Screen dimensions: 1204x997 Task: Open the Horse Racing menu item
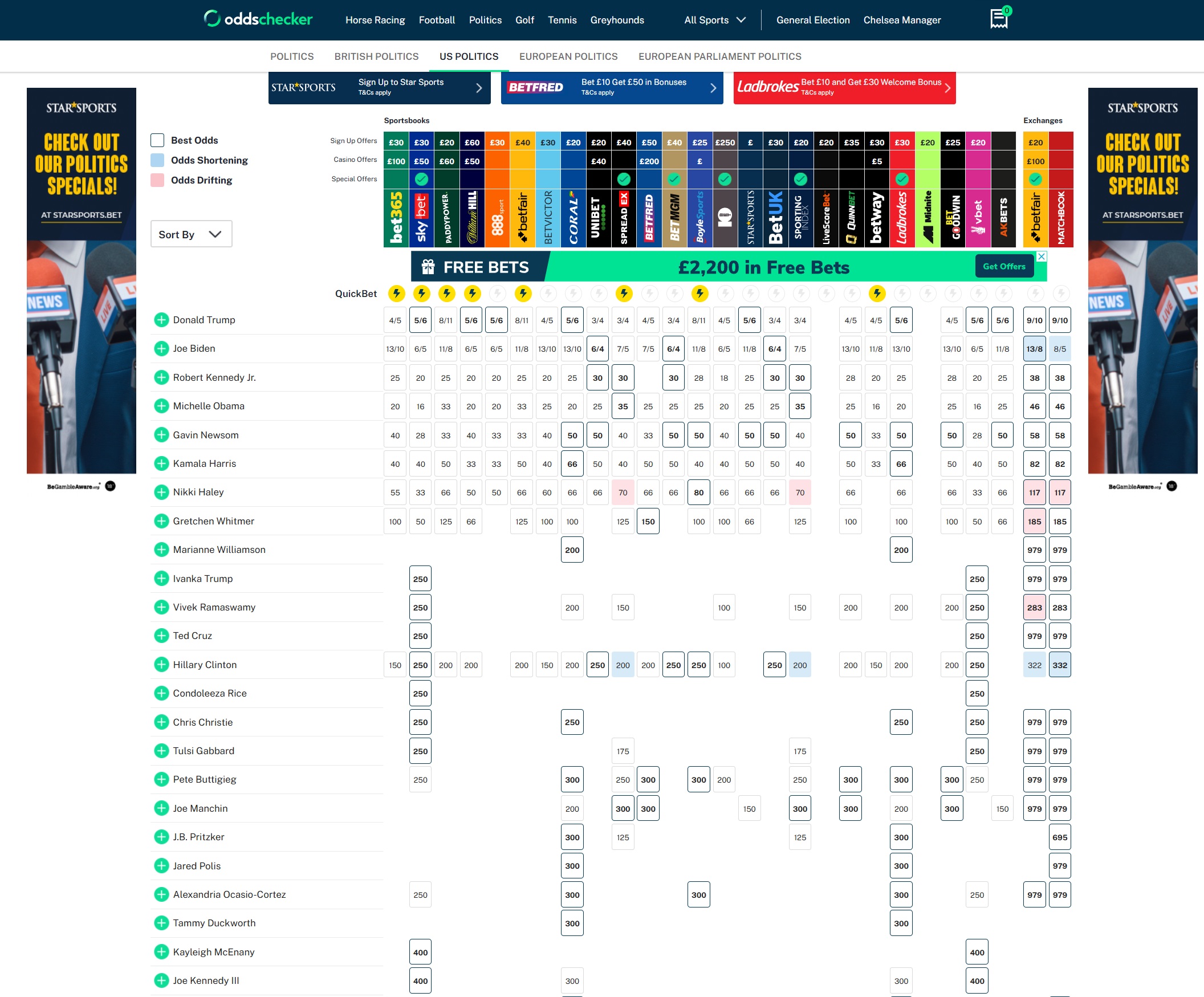coord(375,20)
